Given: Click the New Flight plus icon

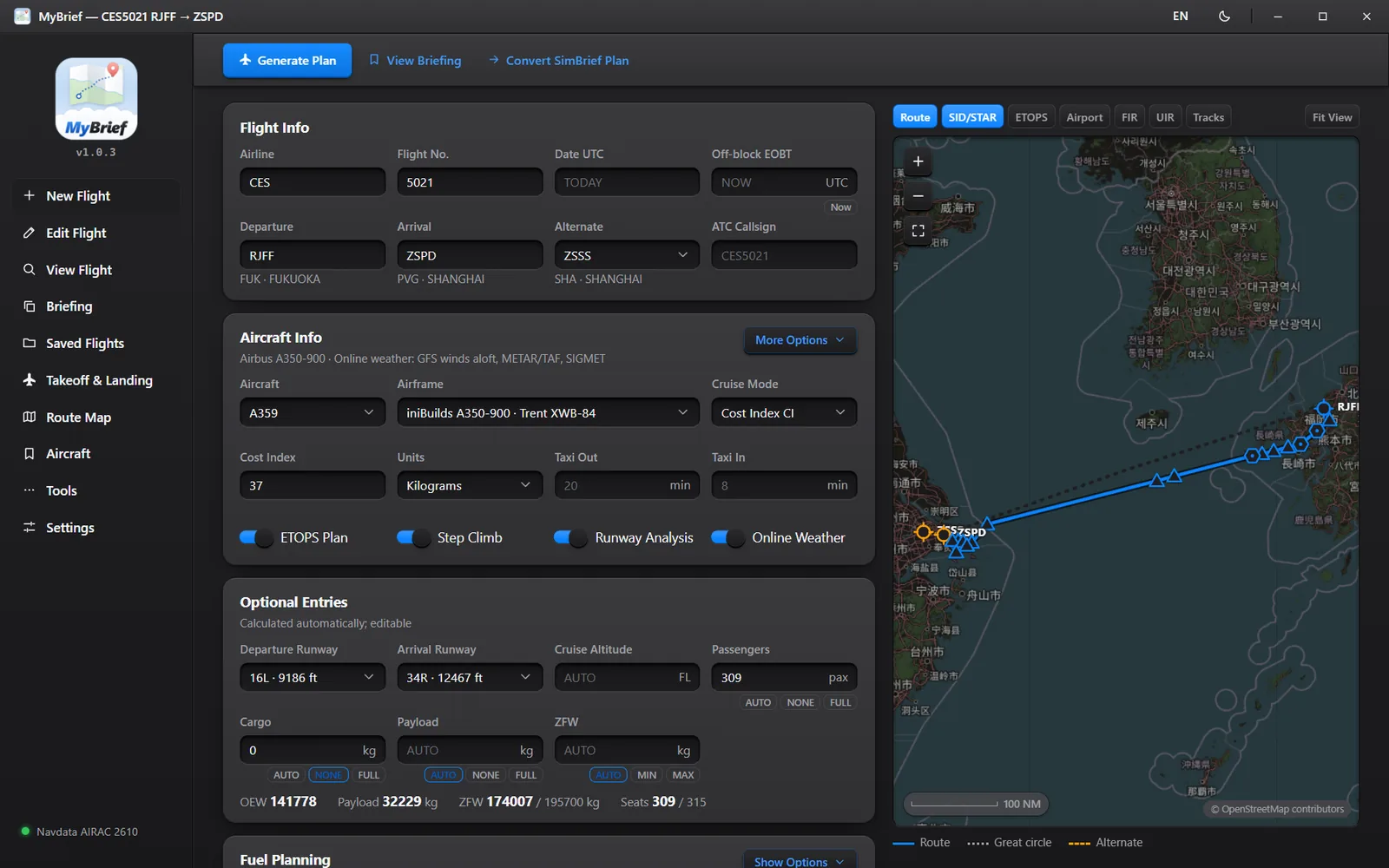Looking at the screenshot, I should coord(30,196).
